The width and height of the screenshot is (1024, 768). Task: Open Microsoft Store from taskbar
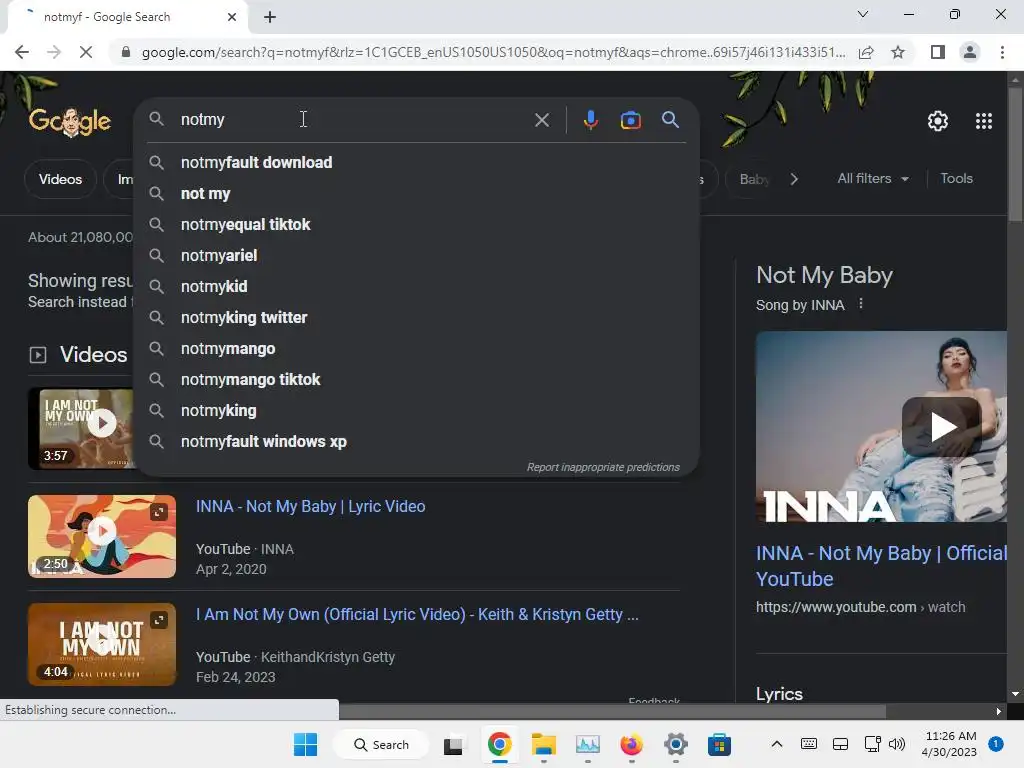(719, 744)
